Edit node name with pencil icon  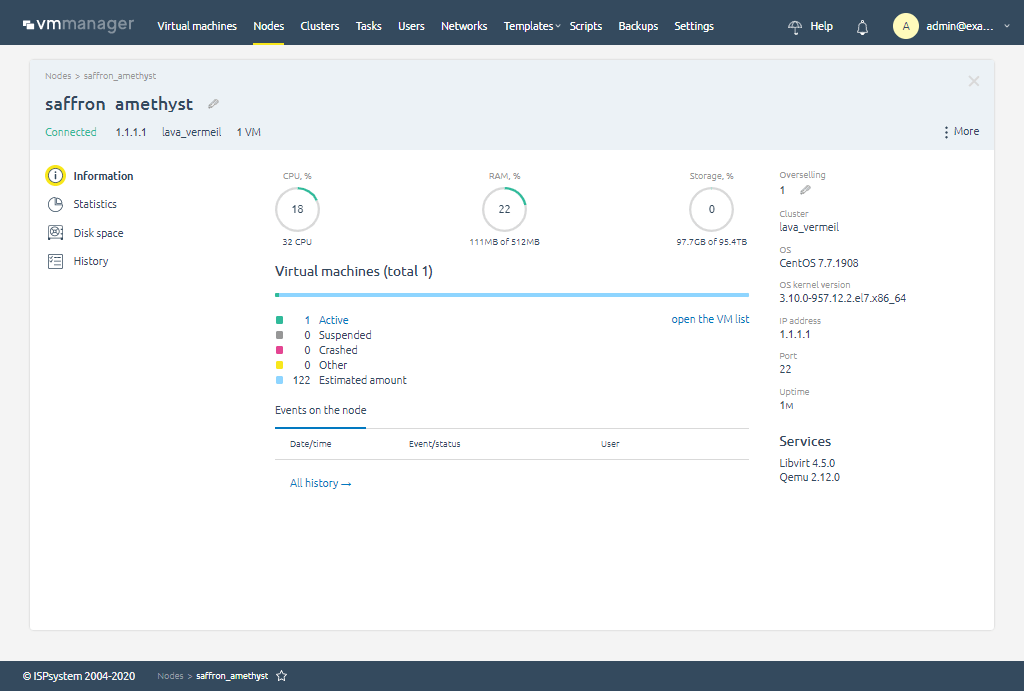(213, 104)
